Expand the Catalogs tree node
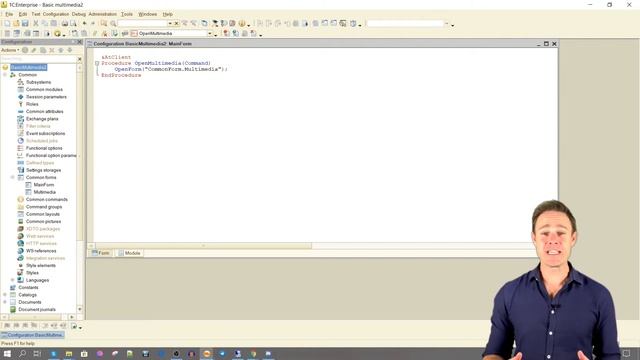Viewport: 640px width, 360px height. [5, 295]
